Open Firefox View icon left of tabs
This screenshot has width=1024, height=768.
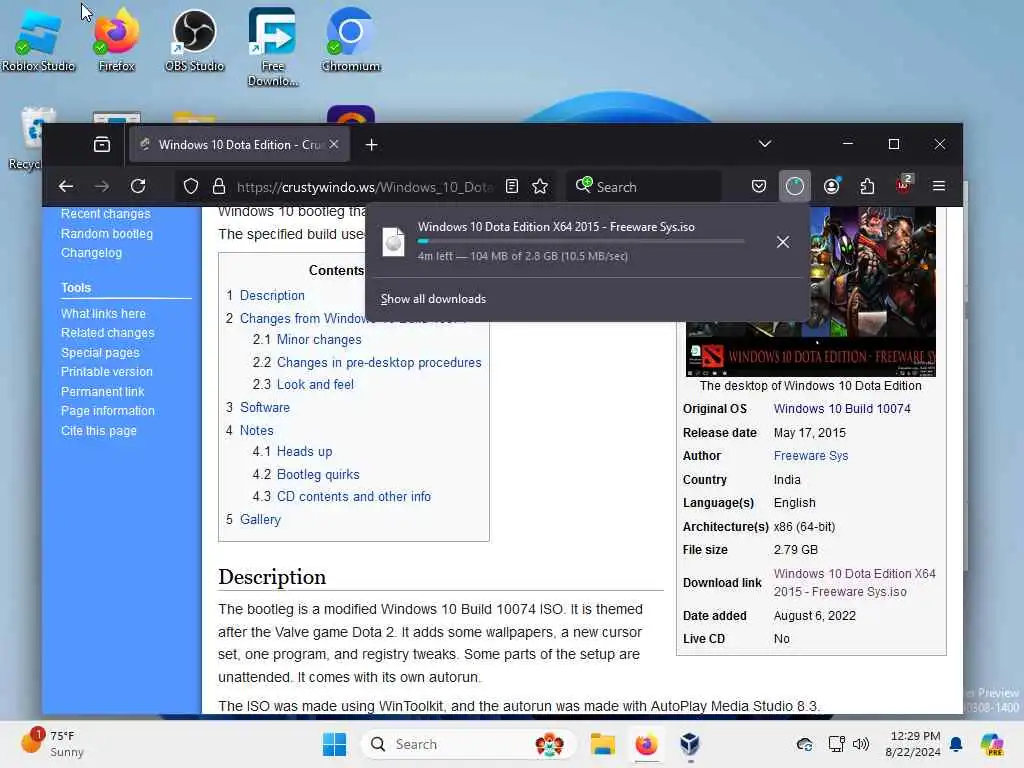coord(102,144)
